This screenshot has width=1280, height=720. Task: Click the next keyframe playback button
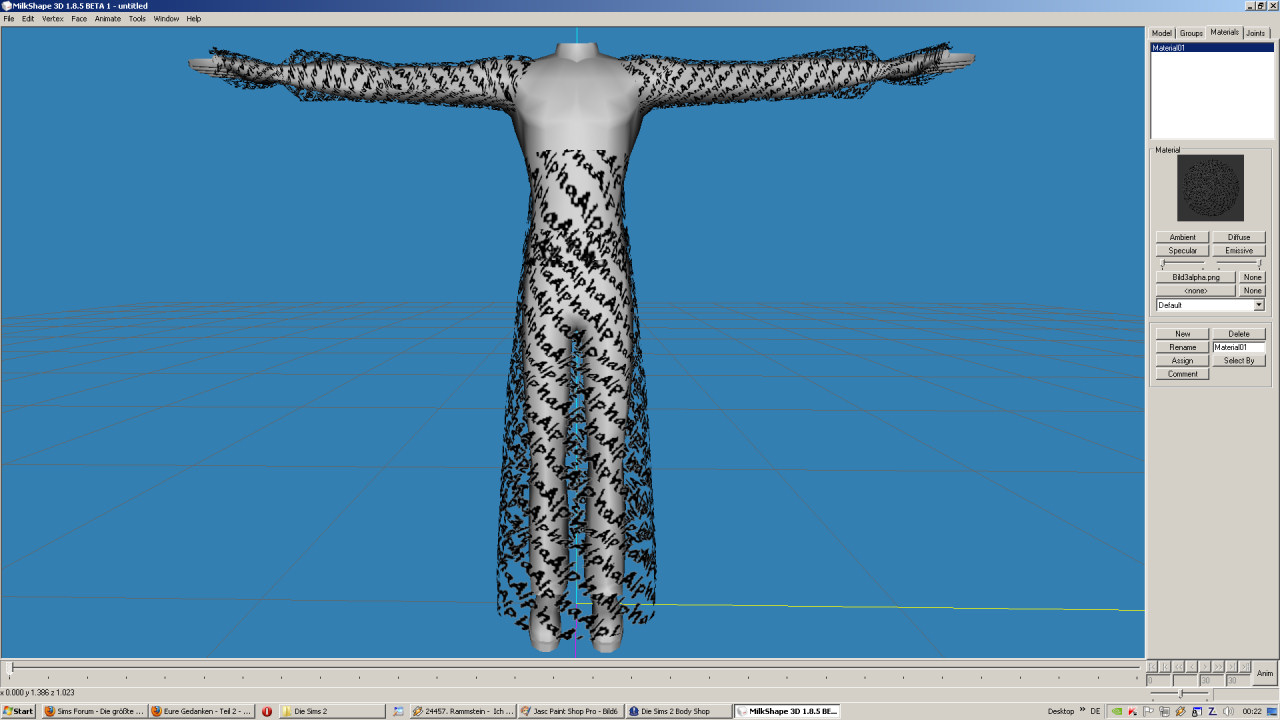[x=1232, y=667]
